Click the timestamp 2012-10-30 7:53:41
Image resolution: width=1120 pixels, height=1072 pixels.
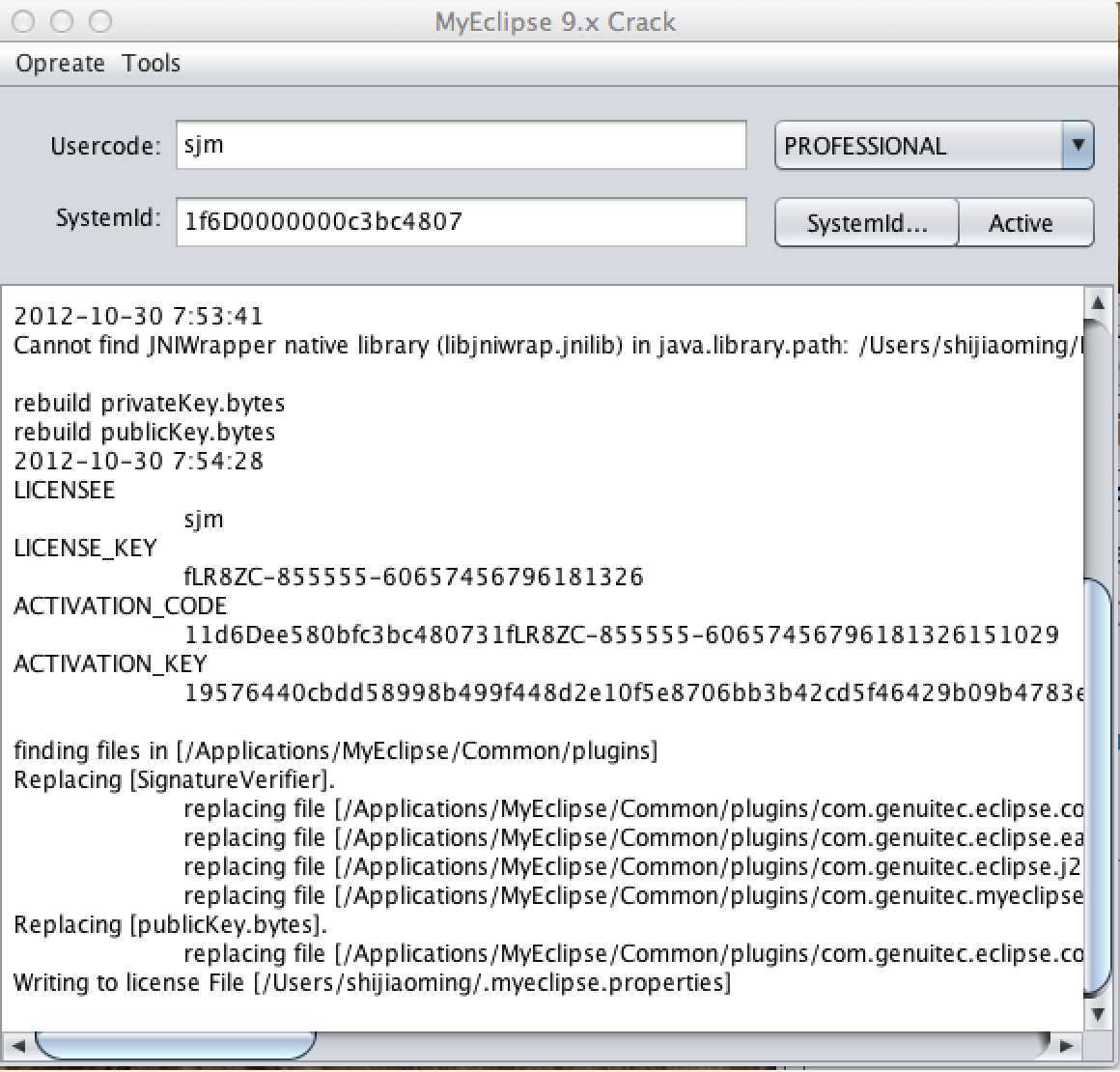coord(139,316)
